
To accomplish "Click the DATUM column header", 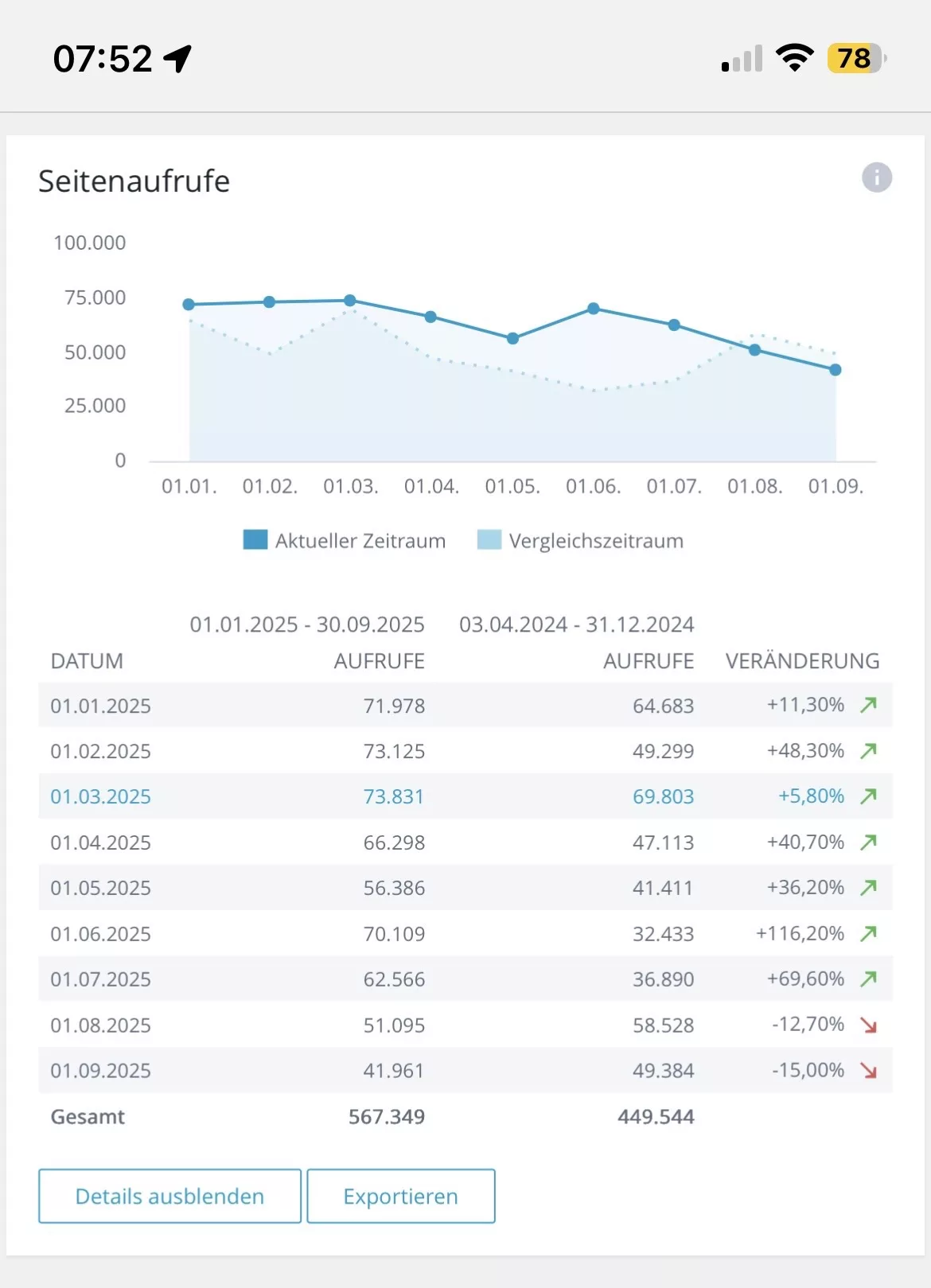I will coord(87,661).
